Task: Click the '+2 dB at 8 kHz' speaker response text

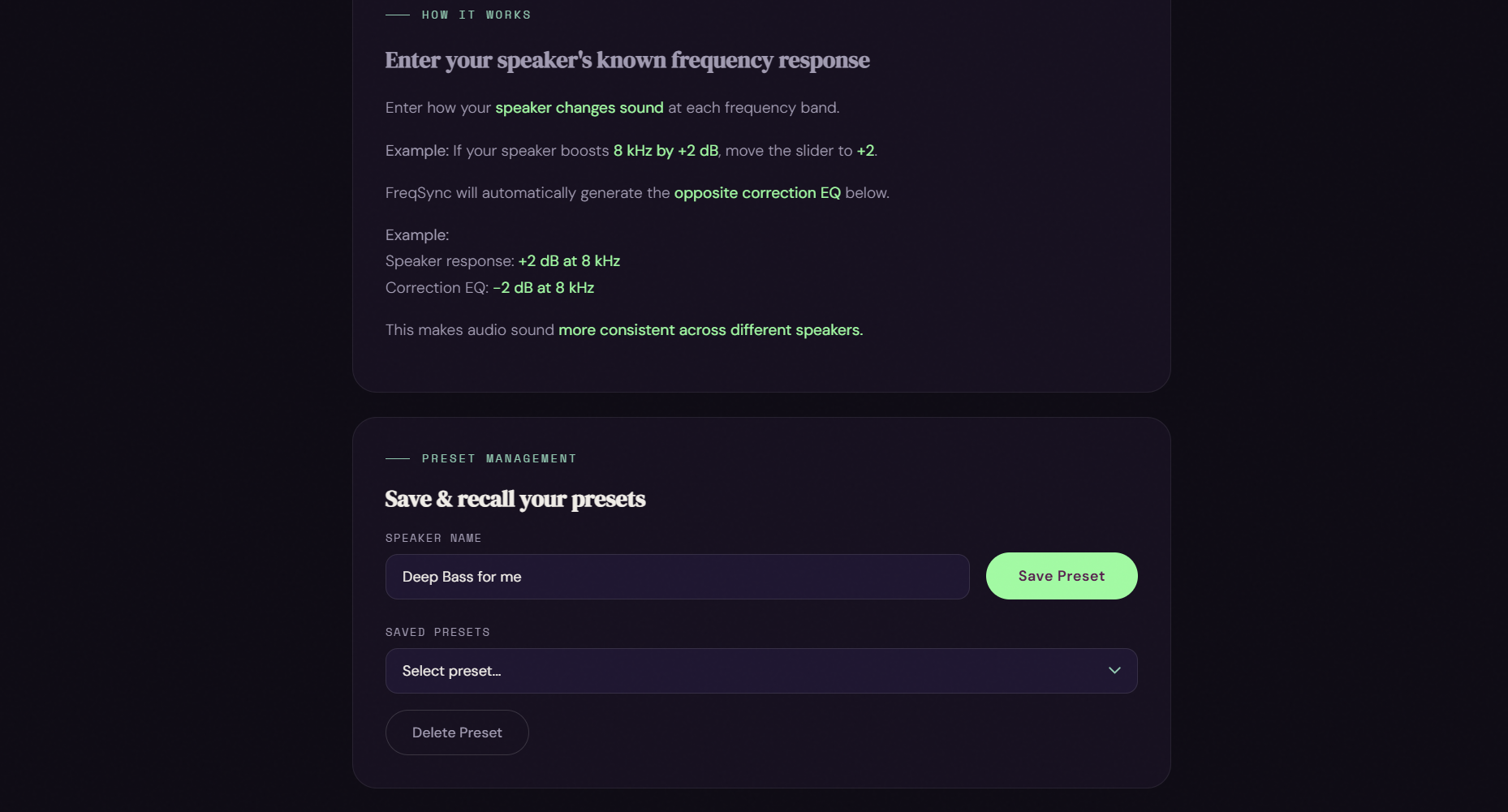Action: point(569,261)
